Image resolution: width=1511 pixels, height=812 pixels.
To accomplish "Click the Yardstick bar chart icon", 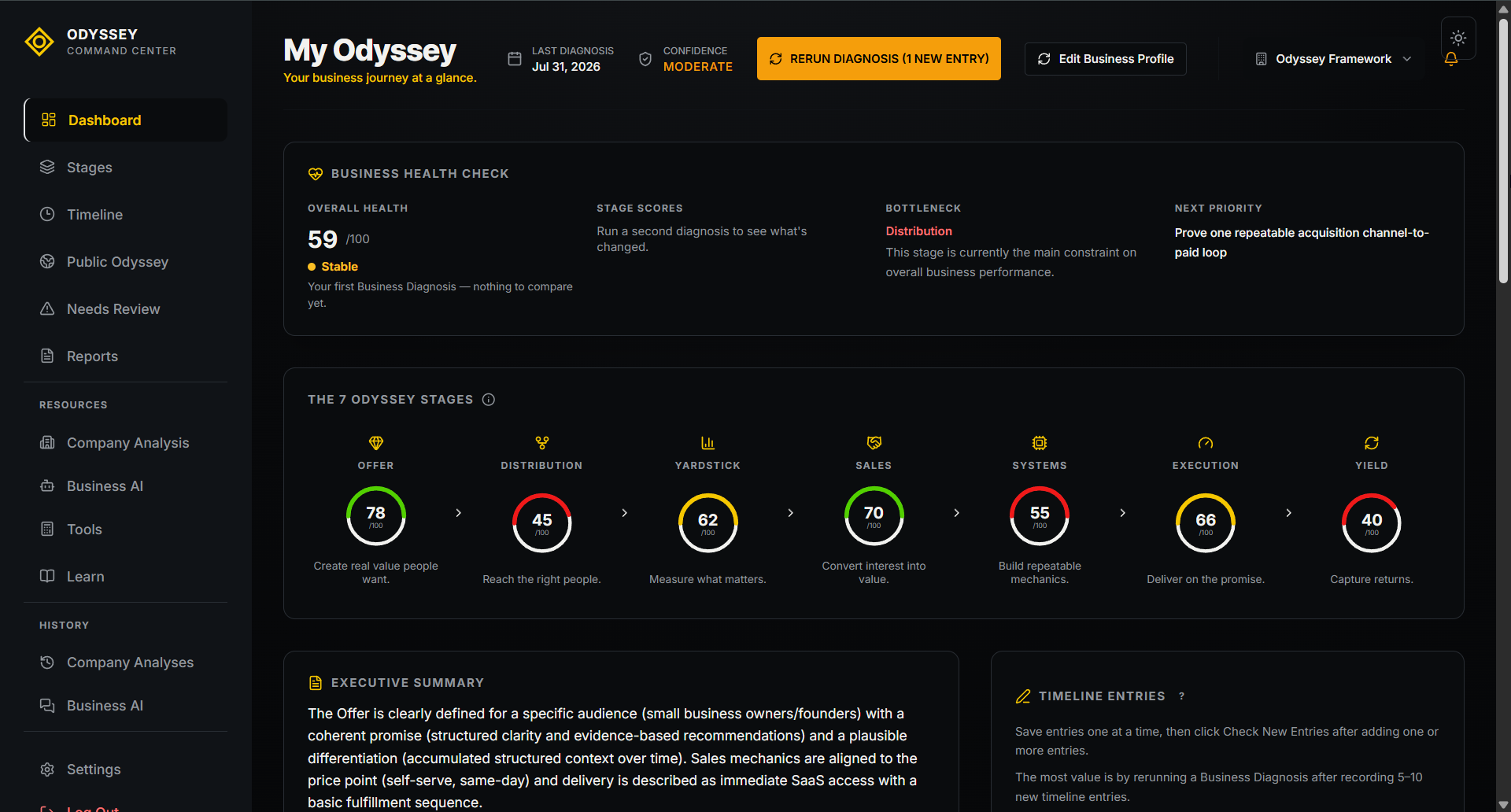I will [x=707, y=443].
